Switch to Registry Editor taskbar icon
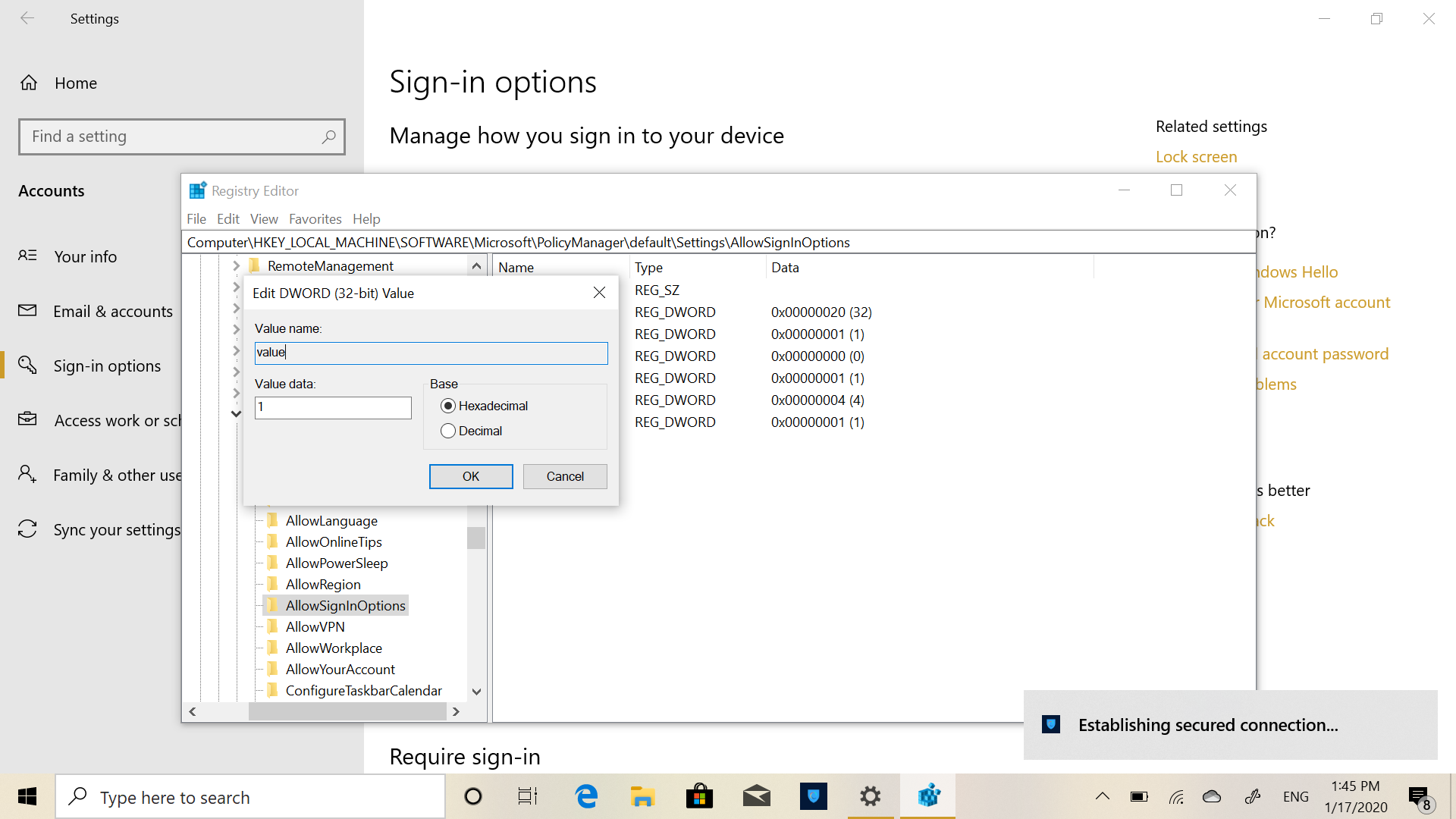 (x=928, y=796)
